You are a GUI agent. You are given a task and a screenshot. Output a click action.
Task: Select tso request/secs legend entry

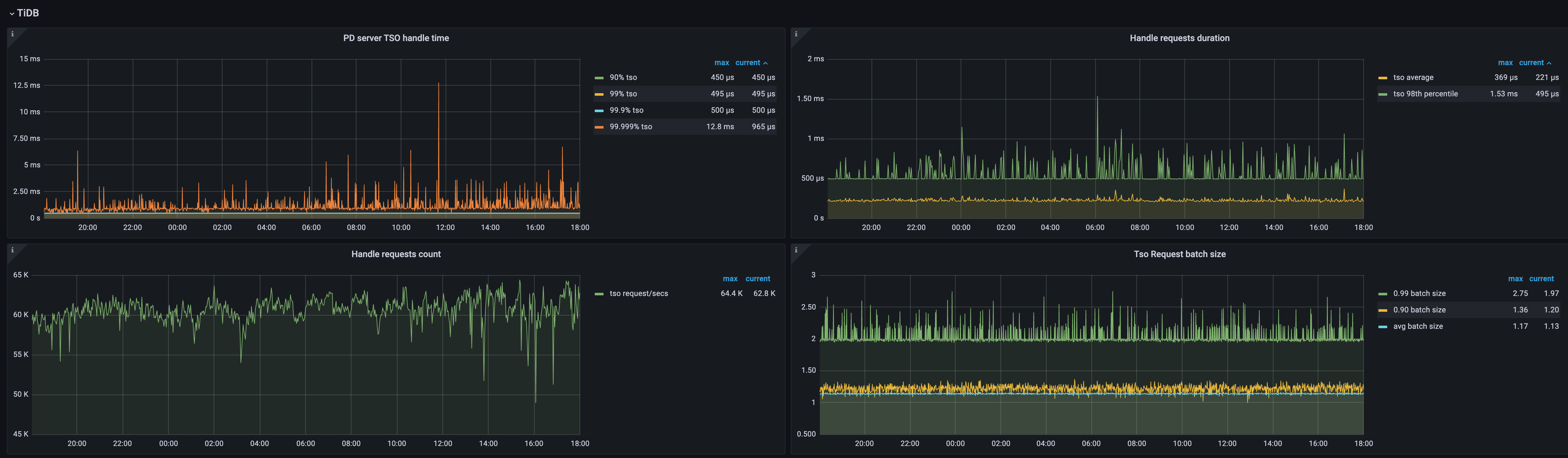[x=639, y=294]
